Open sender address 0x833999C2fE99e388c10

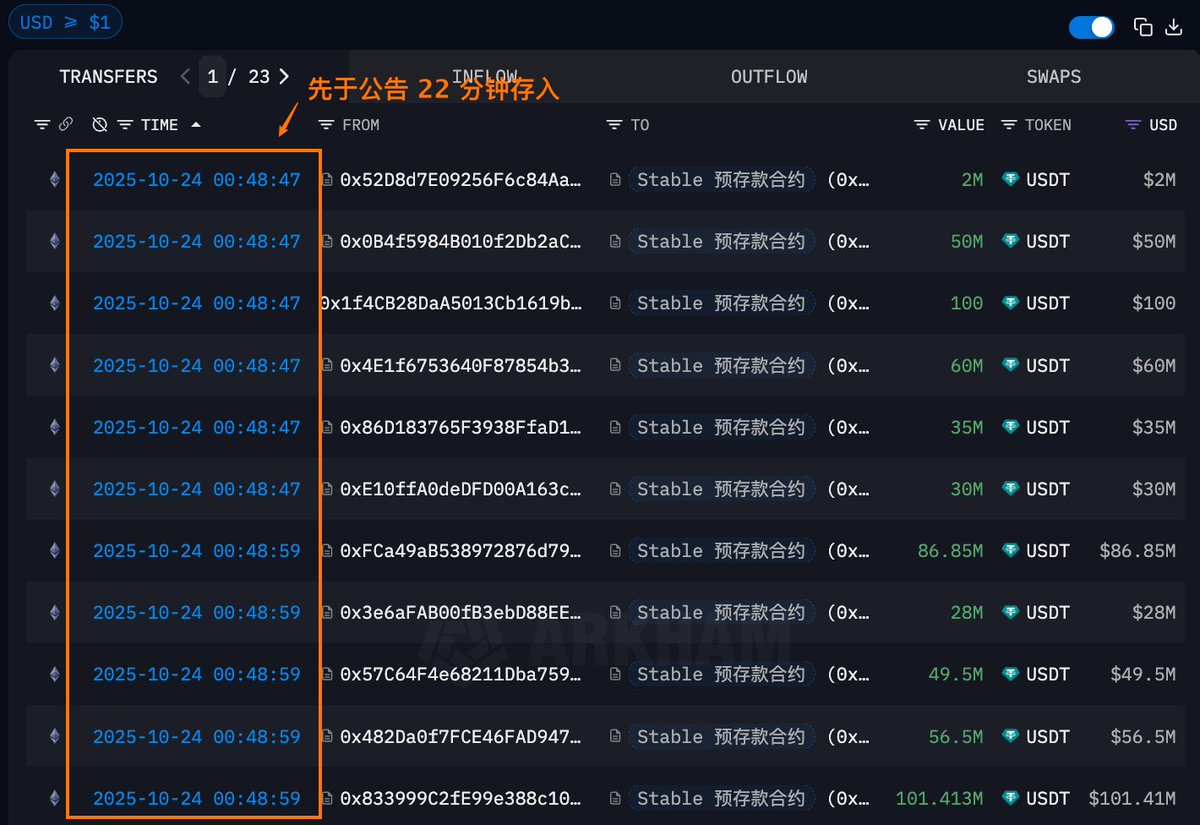click(x=461, y=799)
